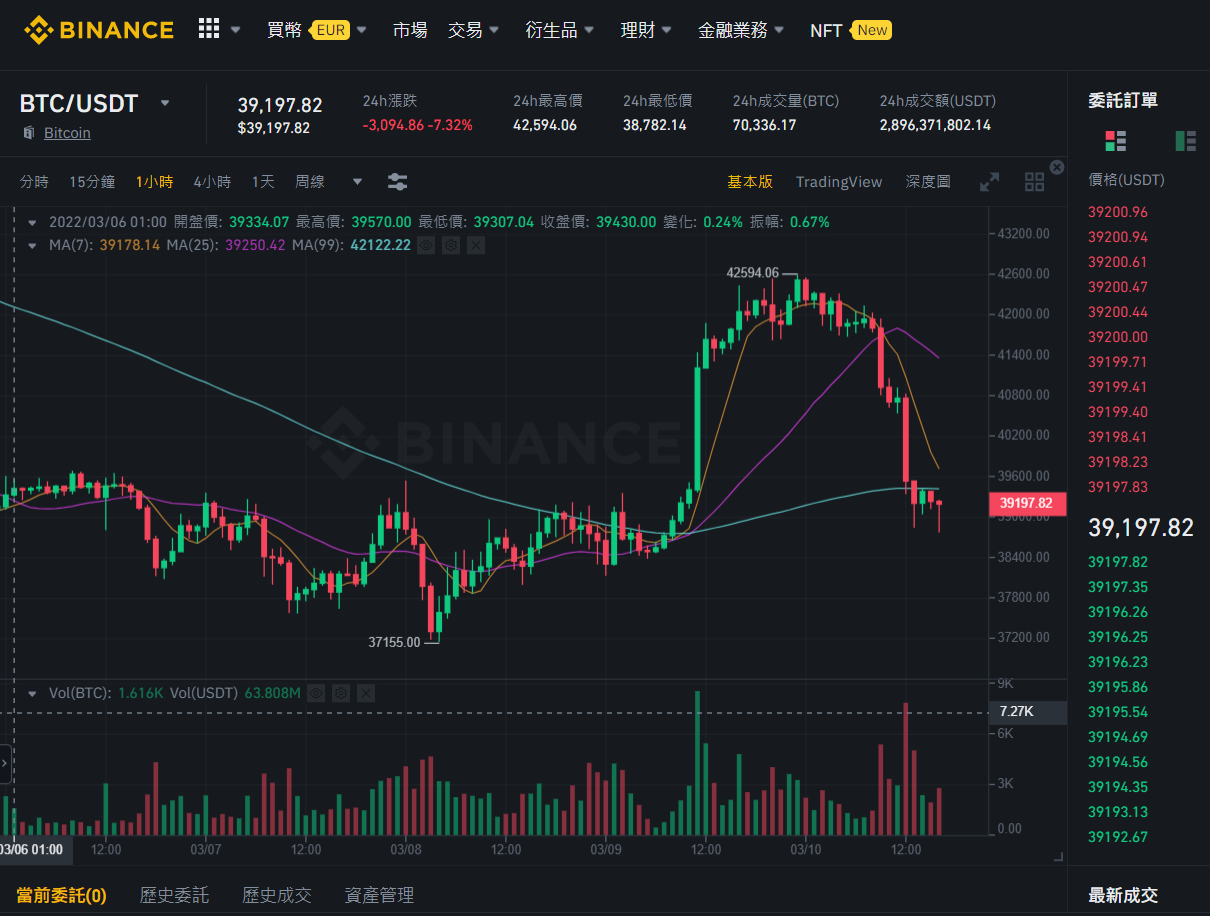
Task: Remove the MA indicator with X icon
Action: tap(476, 244)
